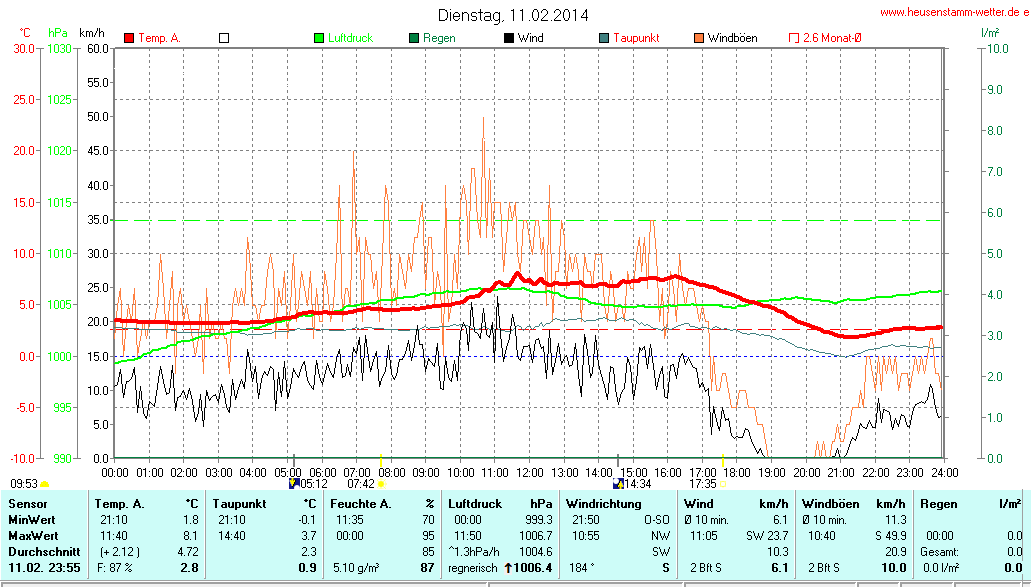Click the Windböen legend label

(x=733, y=38)
